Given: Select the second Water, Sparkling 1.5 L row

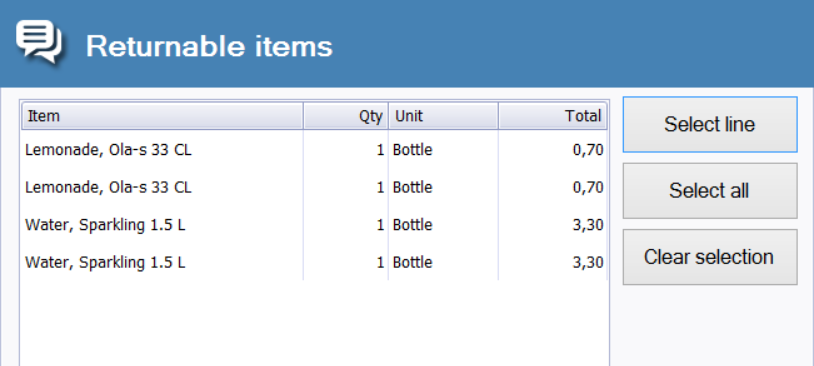Looking at the screenshot, I should tap(314, 262).
